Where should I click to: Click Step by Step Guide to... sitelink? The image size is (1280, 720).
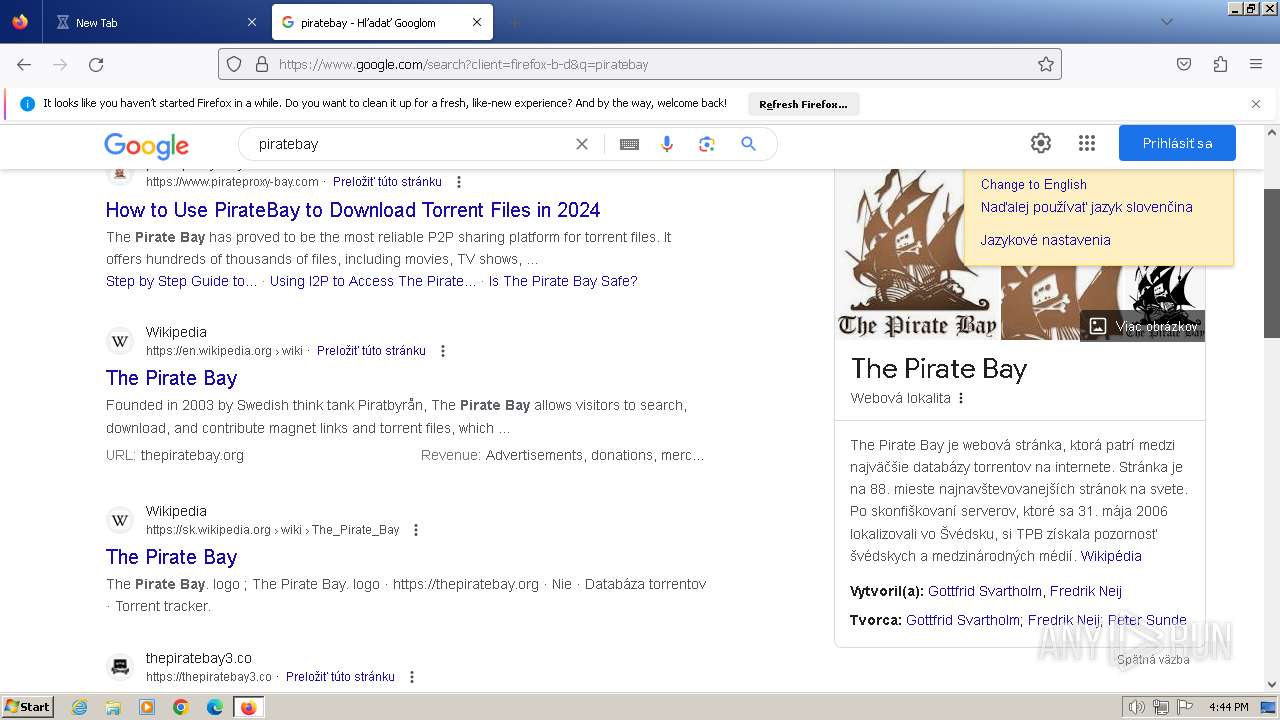(182, 281)
